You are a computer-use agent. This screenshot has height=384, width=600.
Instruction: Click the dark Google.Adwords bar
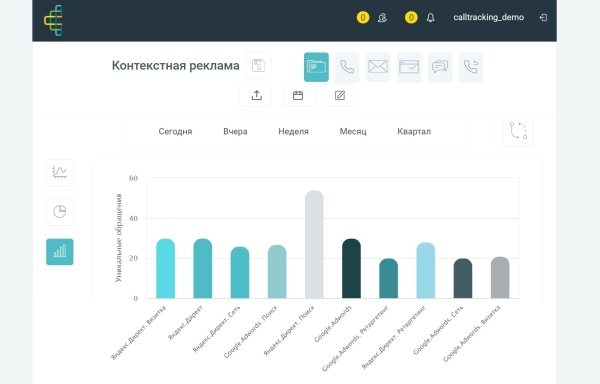(351, 268)
